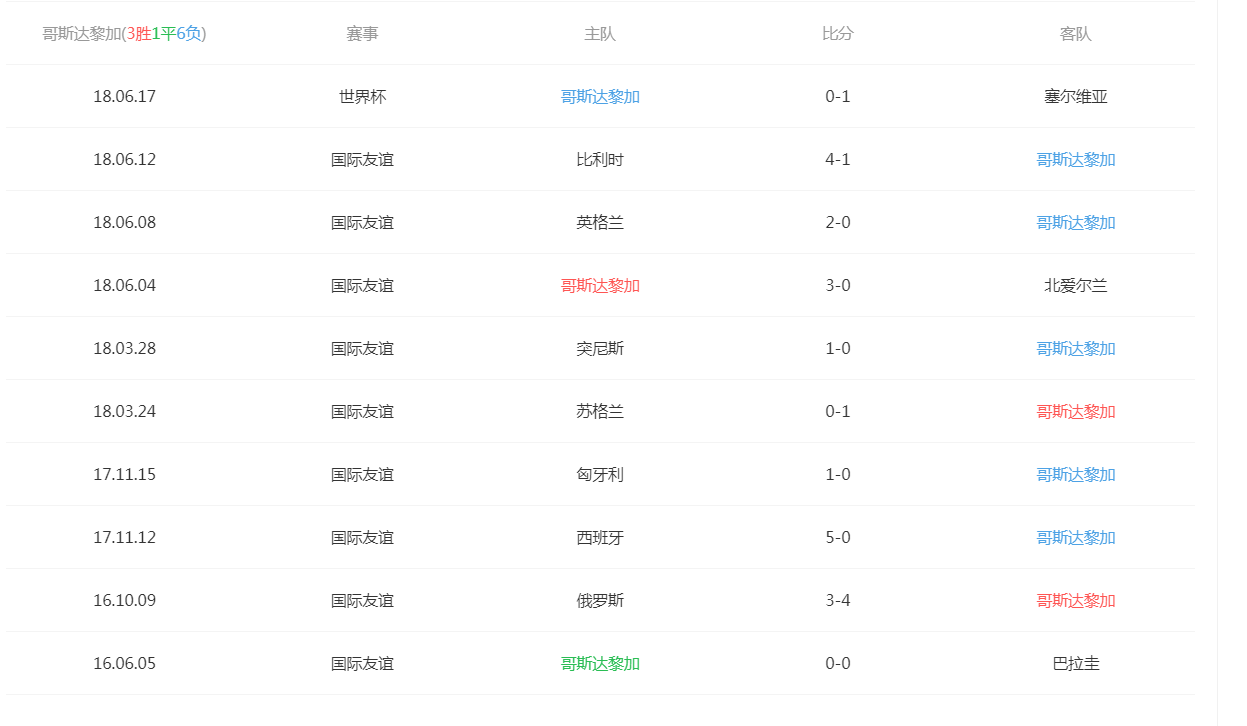Open away team 哥斯达黎加 in the 17.11.15 row
The height and width of the screenshot is (726, 1247).
pyautogui.click(x=1076, y=475)
